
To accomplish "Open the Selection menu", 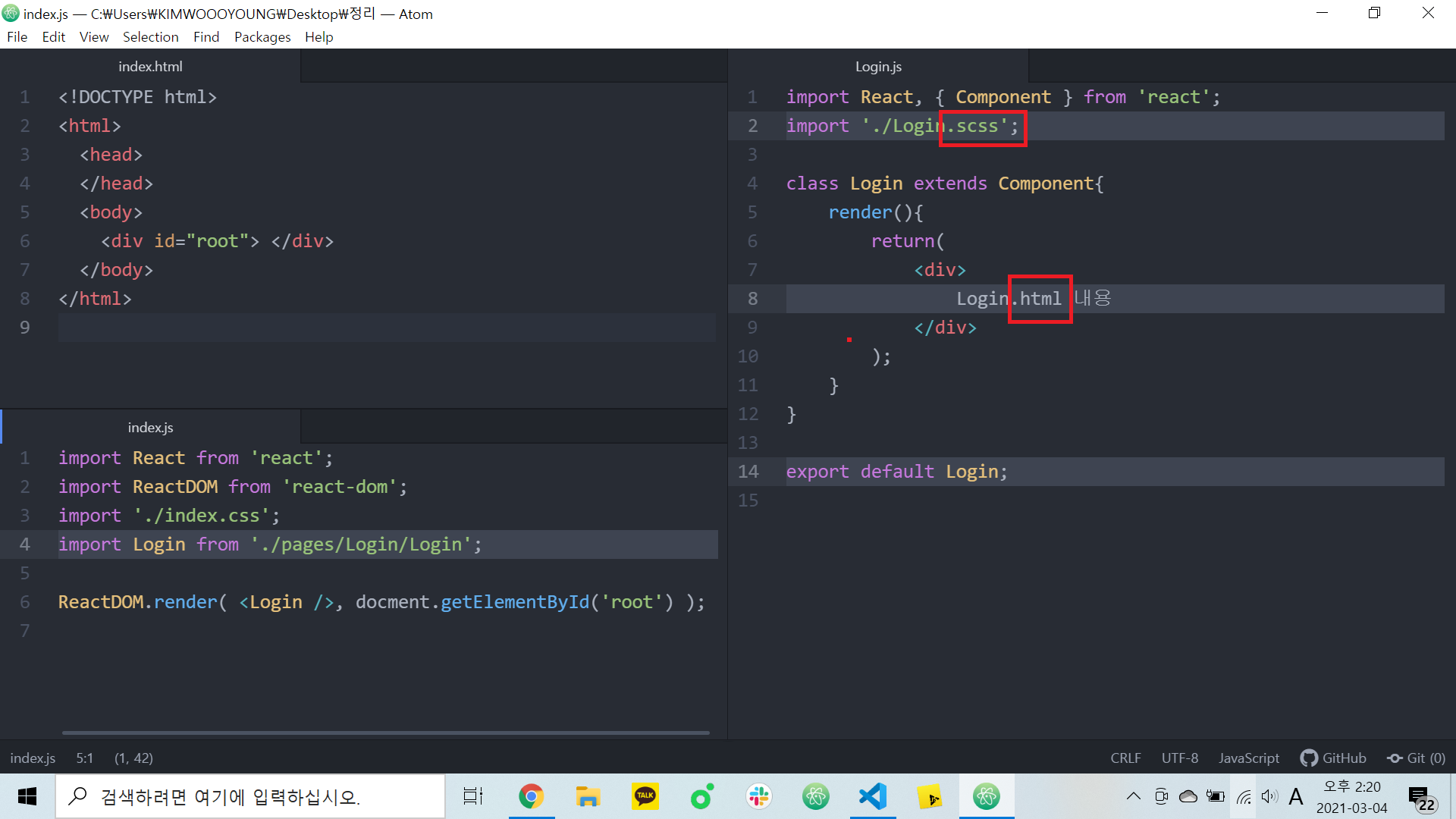I will pos(150,37).
